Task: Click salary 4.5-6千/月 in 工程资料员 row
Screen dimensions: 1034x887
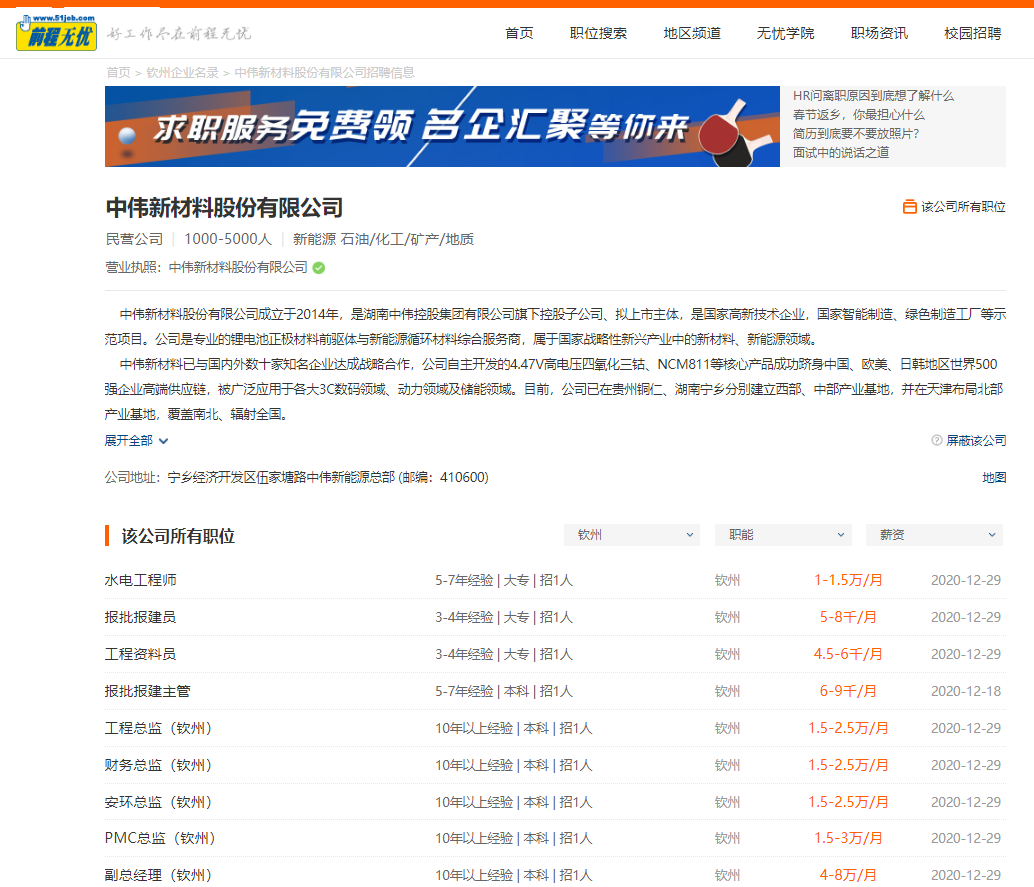Action: tap(848, 654)
